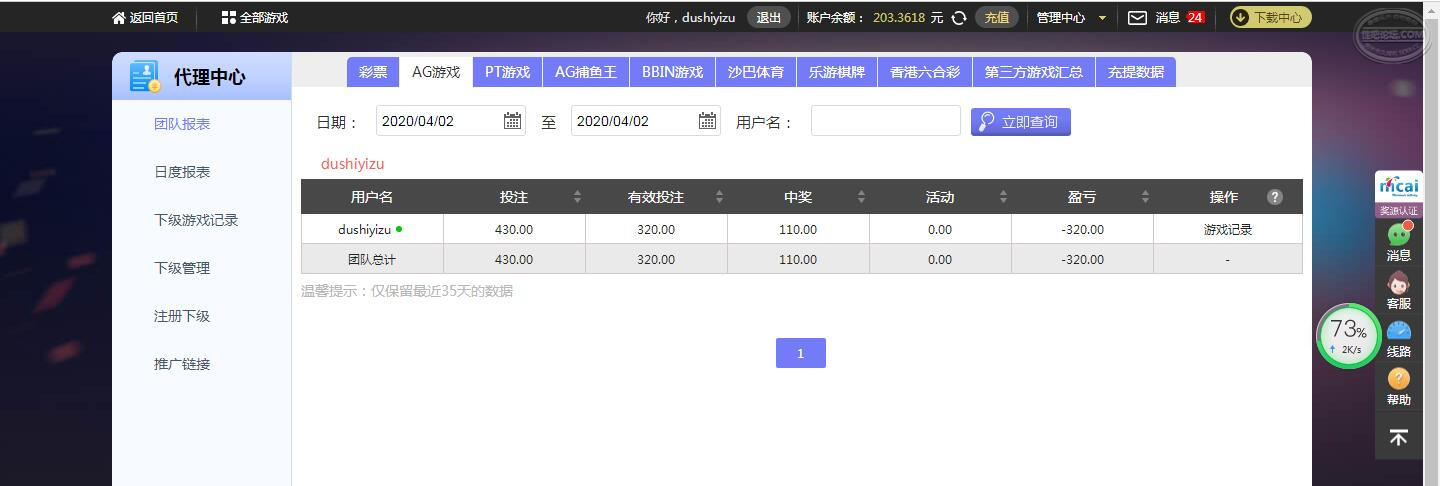The height and width of the screenshot is (486, 1440).
Task: Open 注册下级 in the sidebar
Action: tap(182, 316)
